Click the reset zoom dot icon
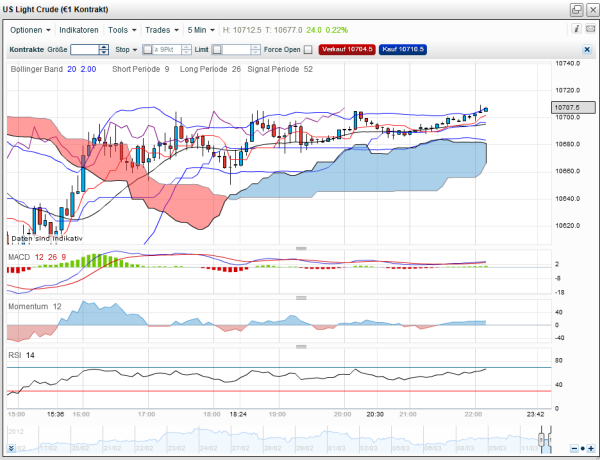Viewport: 600px width, 460px height. (x=582, y=447)
